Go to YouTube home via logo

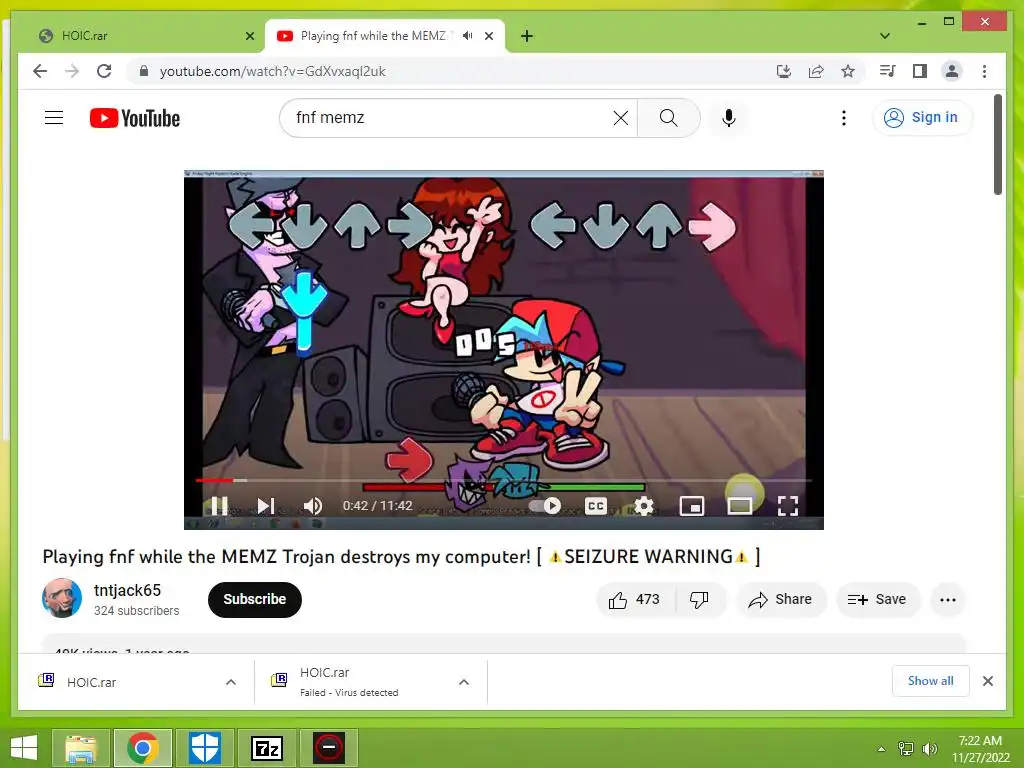pos(135,118)
